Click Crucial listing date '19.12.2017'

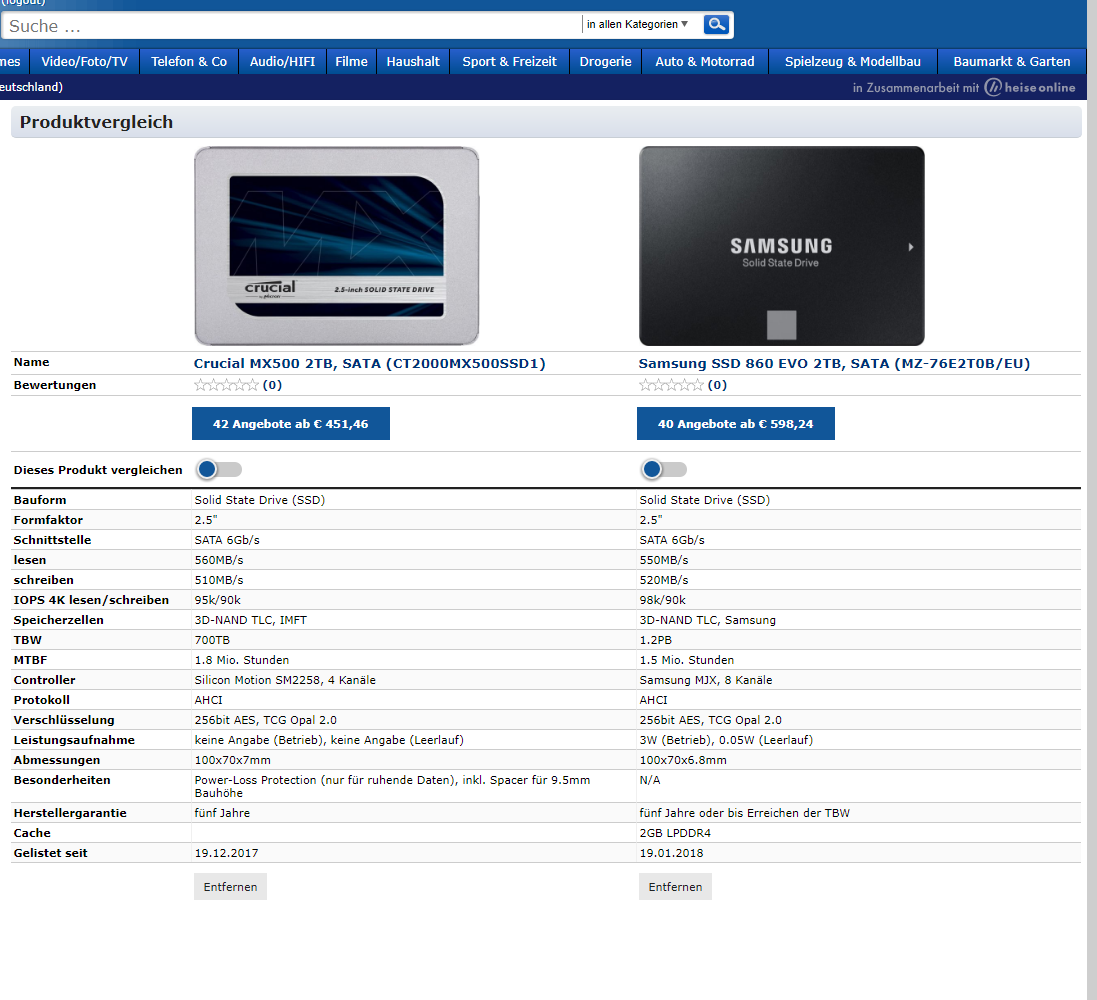pos(226,853)
